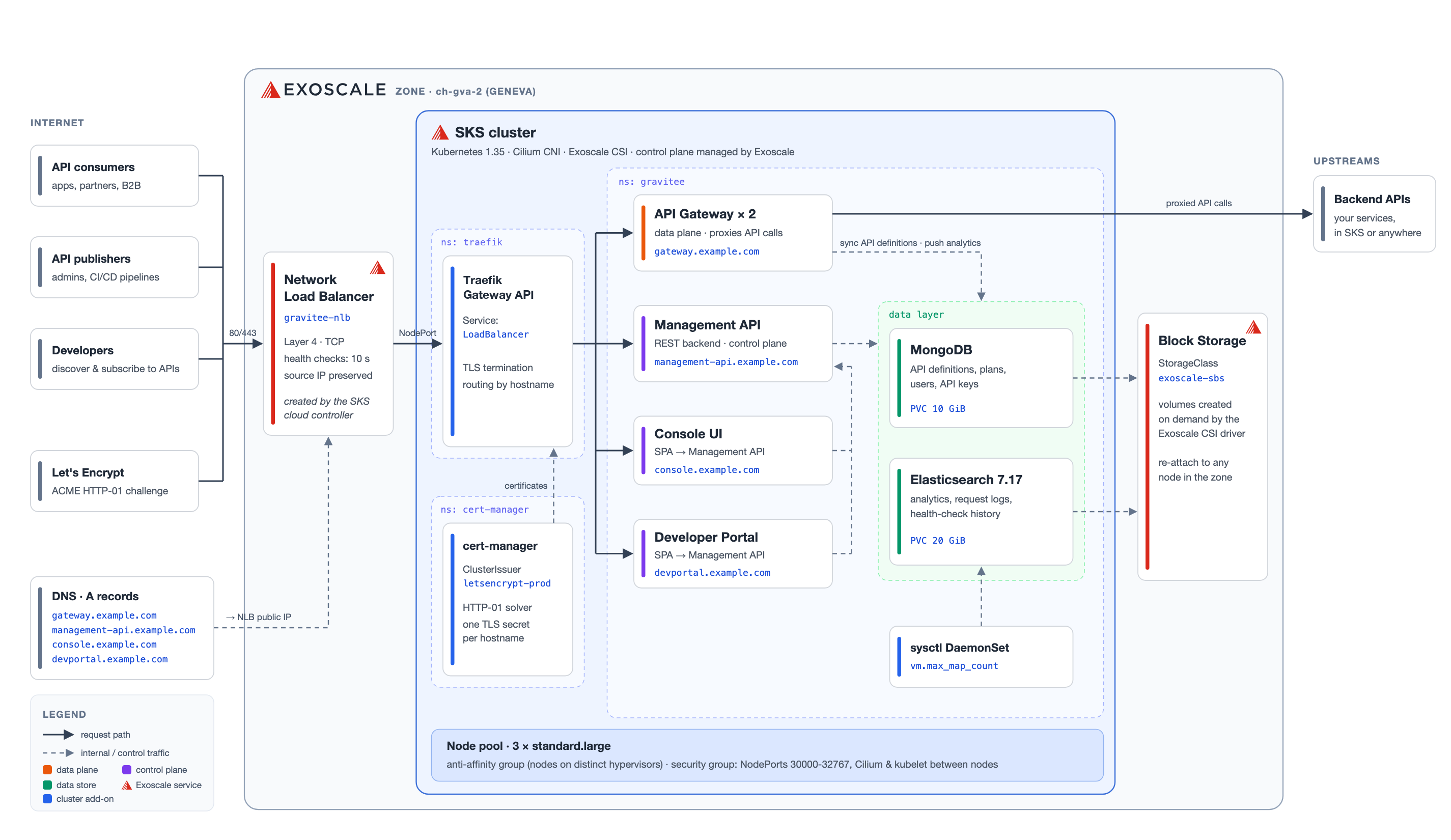Screen dimensions: 1451x840
Task: Click the "Kubernetes 1.35 · Cilium CNI" subtitle line
Action: coord(612,152)
